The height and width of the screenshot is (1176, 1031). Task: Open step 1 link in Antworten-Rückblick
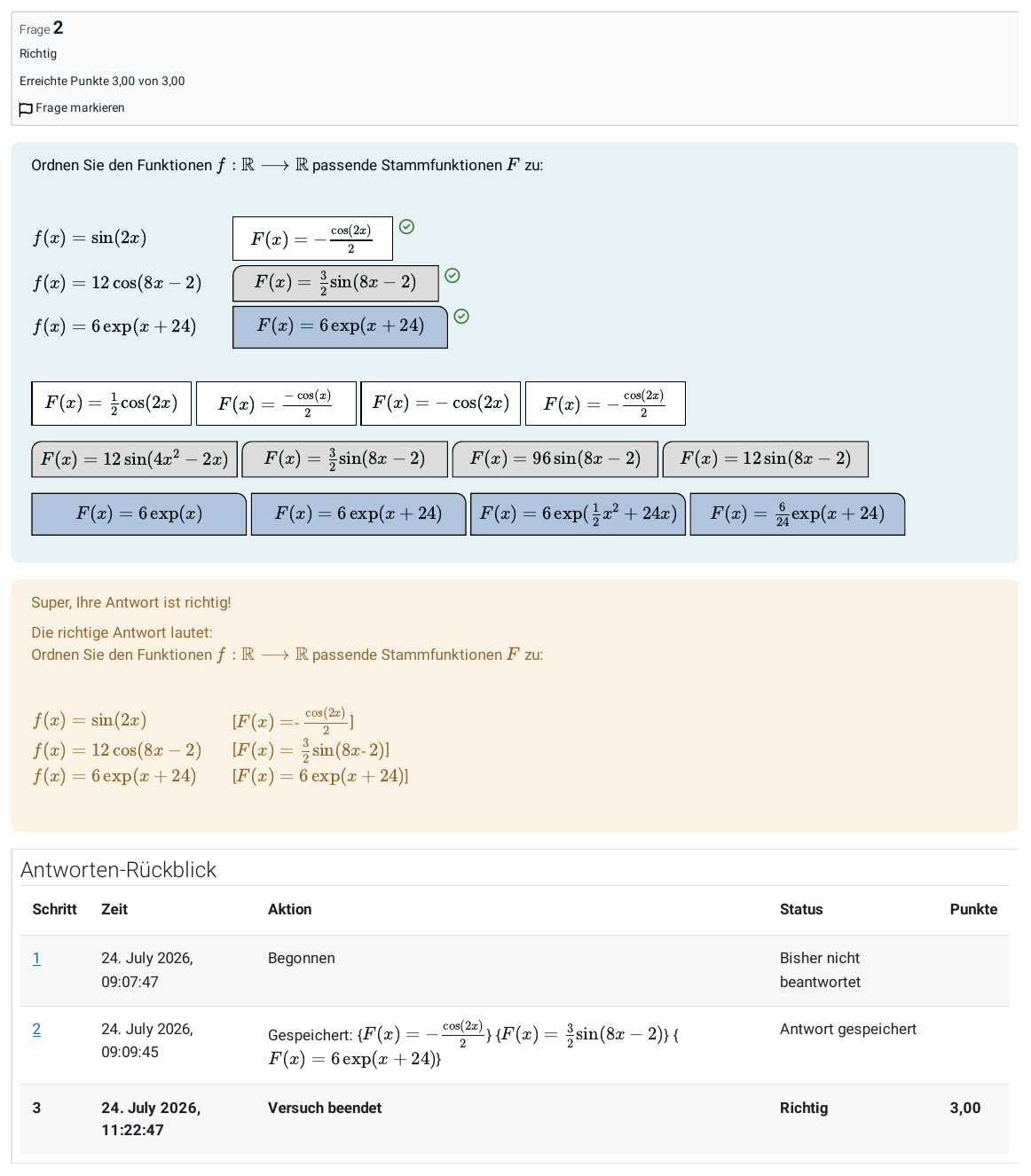[36, 958]
